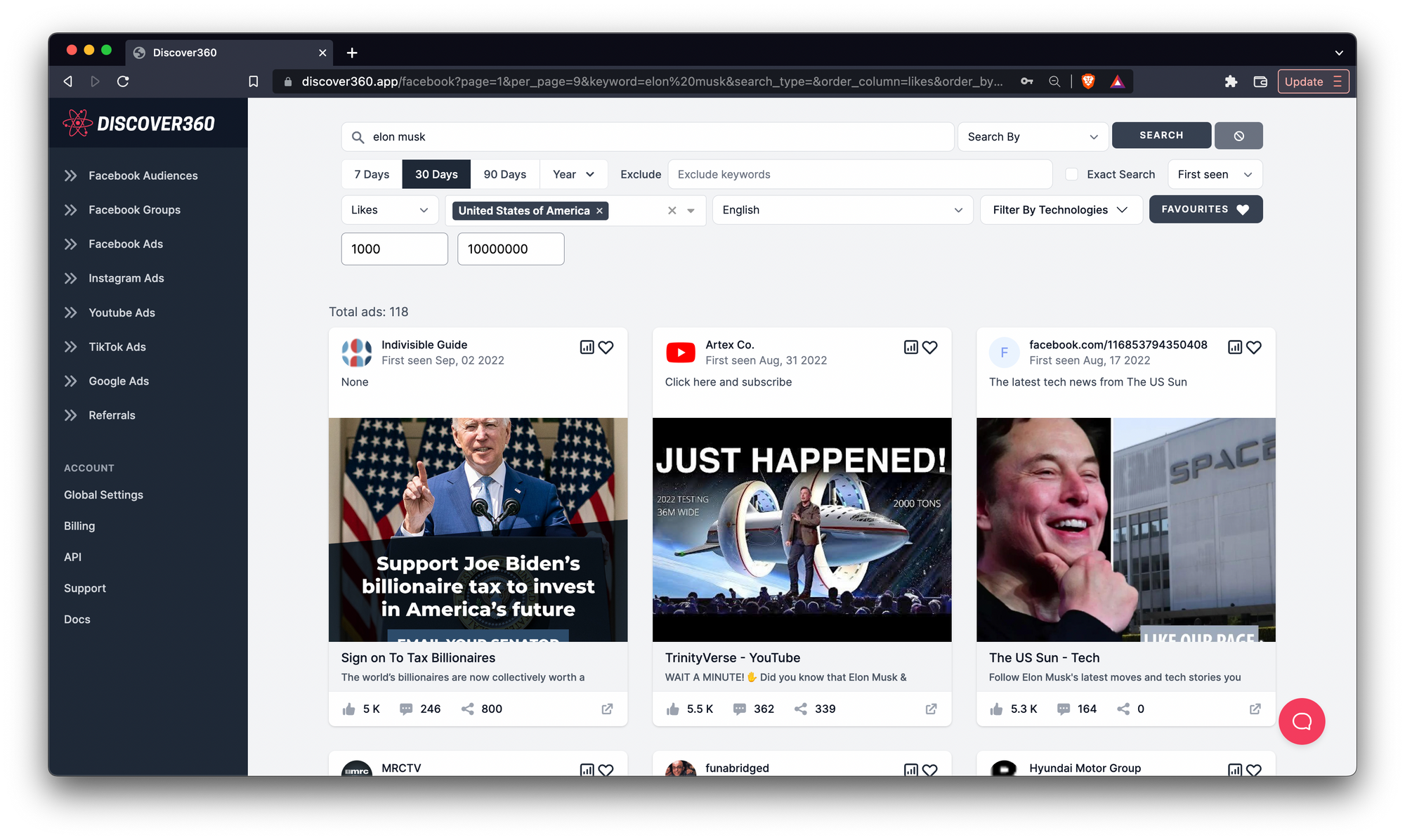This screenshot has height=840, width=1405.
Task: Bookmark this page
Action: [x=254, y=81]
